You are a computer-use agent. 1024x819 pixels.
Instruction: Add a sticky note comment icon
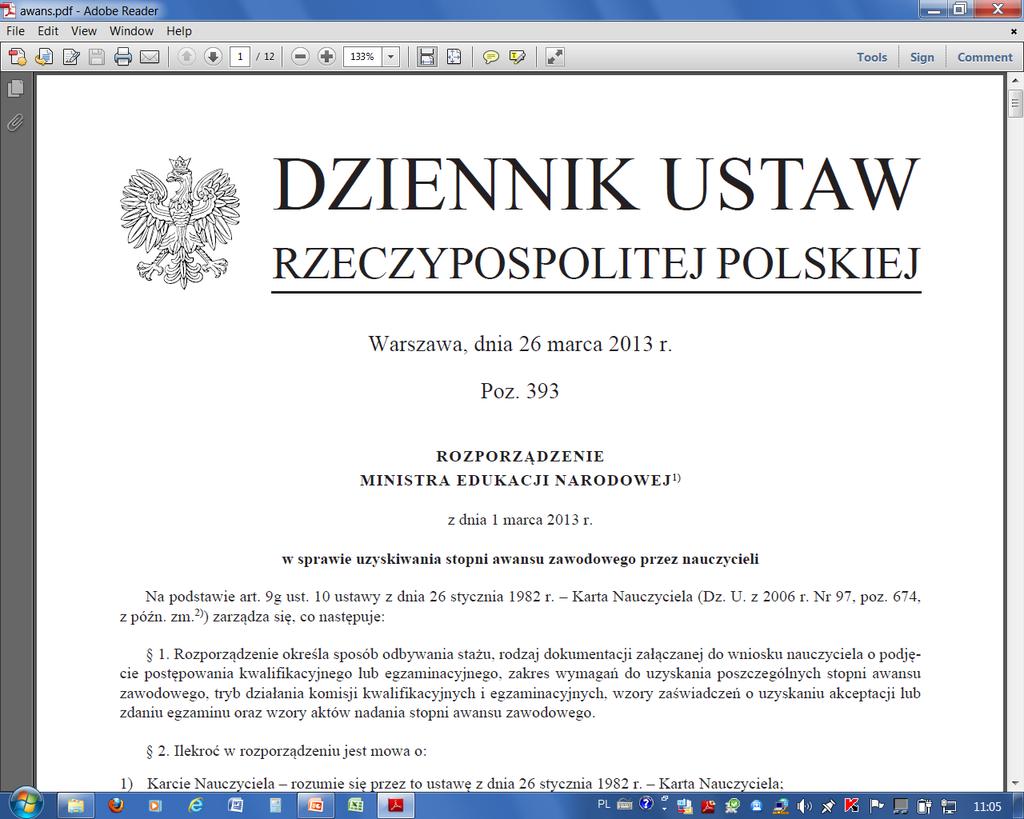coord(490,57)
